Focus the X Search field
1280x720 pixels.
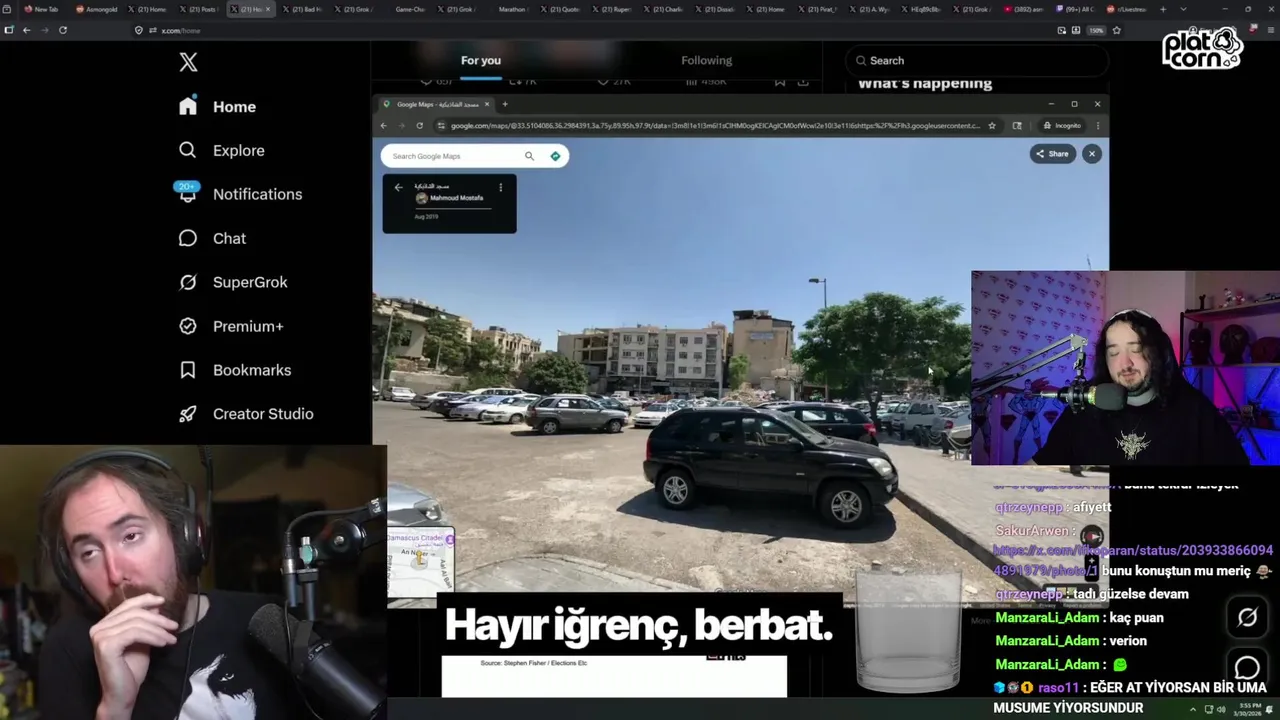click(977, 60)
